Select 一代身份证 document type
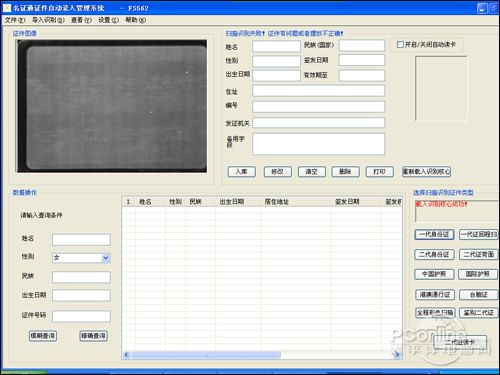Screen dimensions: 500x375 434,235
